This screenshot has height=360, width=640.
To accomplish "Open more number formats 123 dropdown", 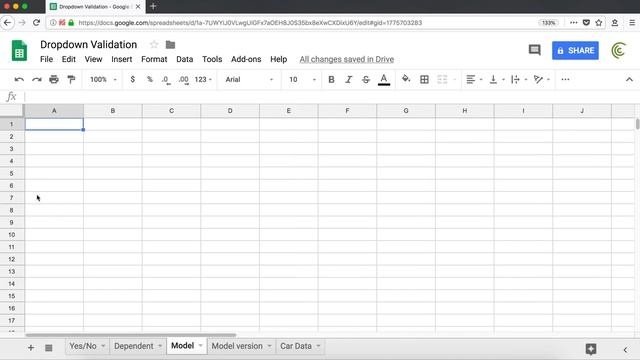I will pos(203,80).
